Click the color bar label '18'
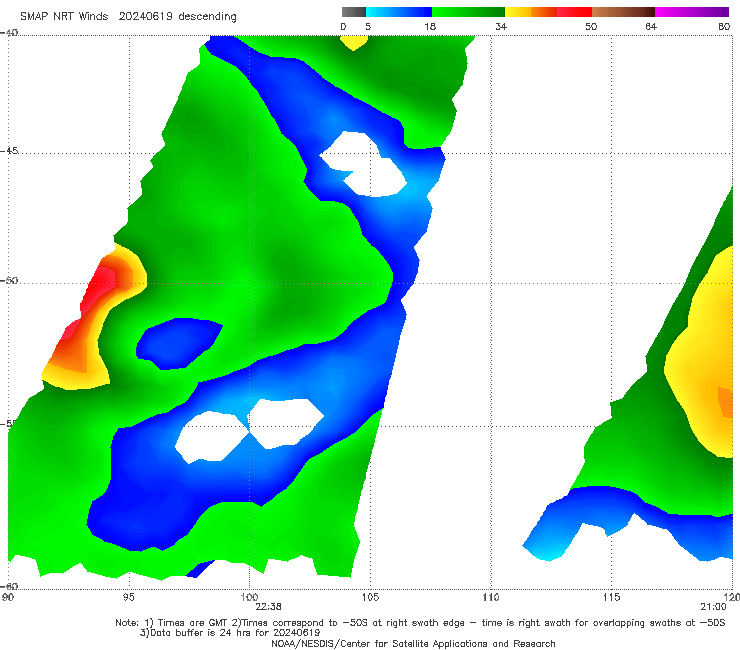Image resolution: width=740 pixels, height=650 pixels. (430, 26)
